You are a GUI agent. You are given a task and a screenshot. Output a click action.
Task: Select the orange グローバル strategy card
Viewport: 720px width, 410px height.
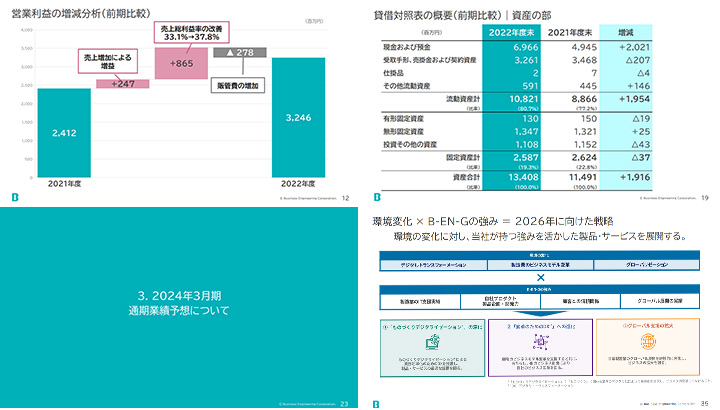pos(648,347)
